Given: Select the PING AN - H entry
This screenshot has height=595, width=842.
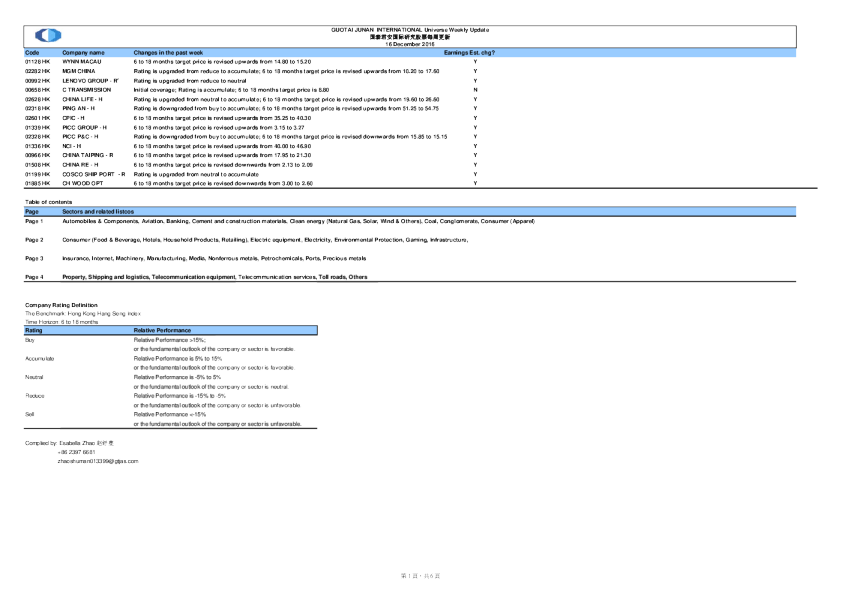Looking at the screenshot, I should (x=79, y=108).
